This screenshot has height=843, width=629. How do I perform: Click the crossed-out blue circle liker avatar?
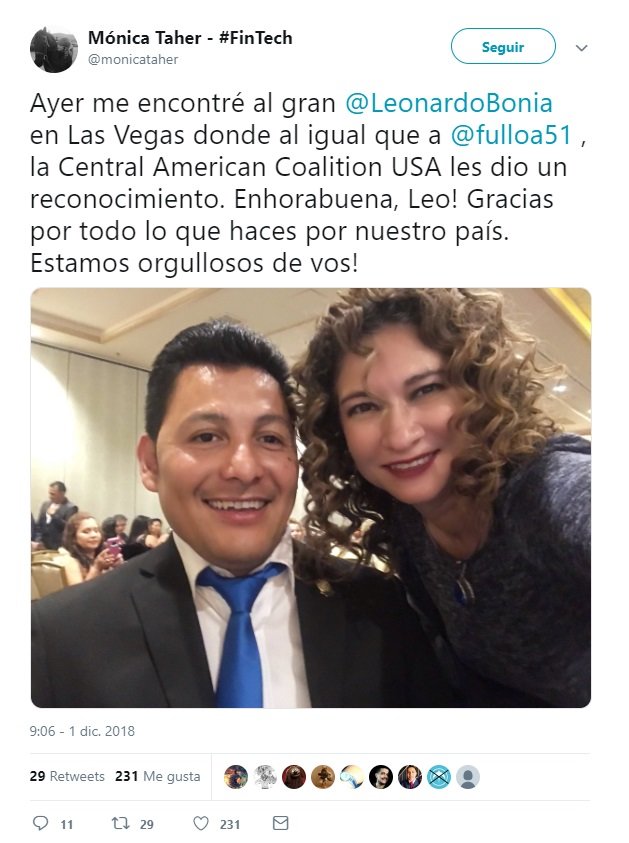click(x=439, y=777)
